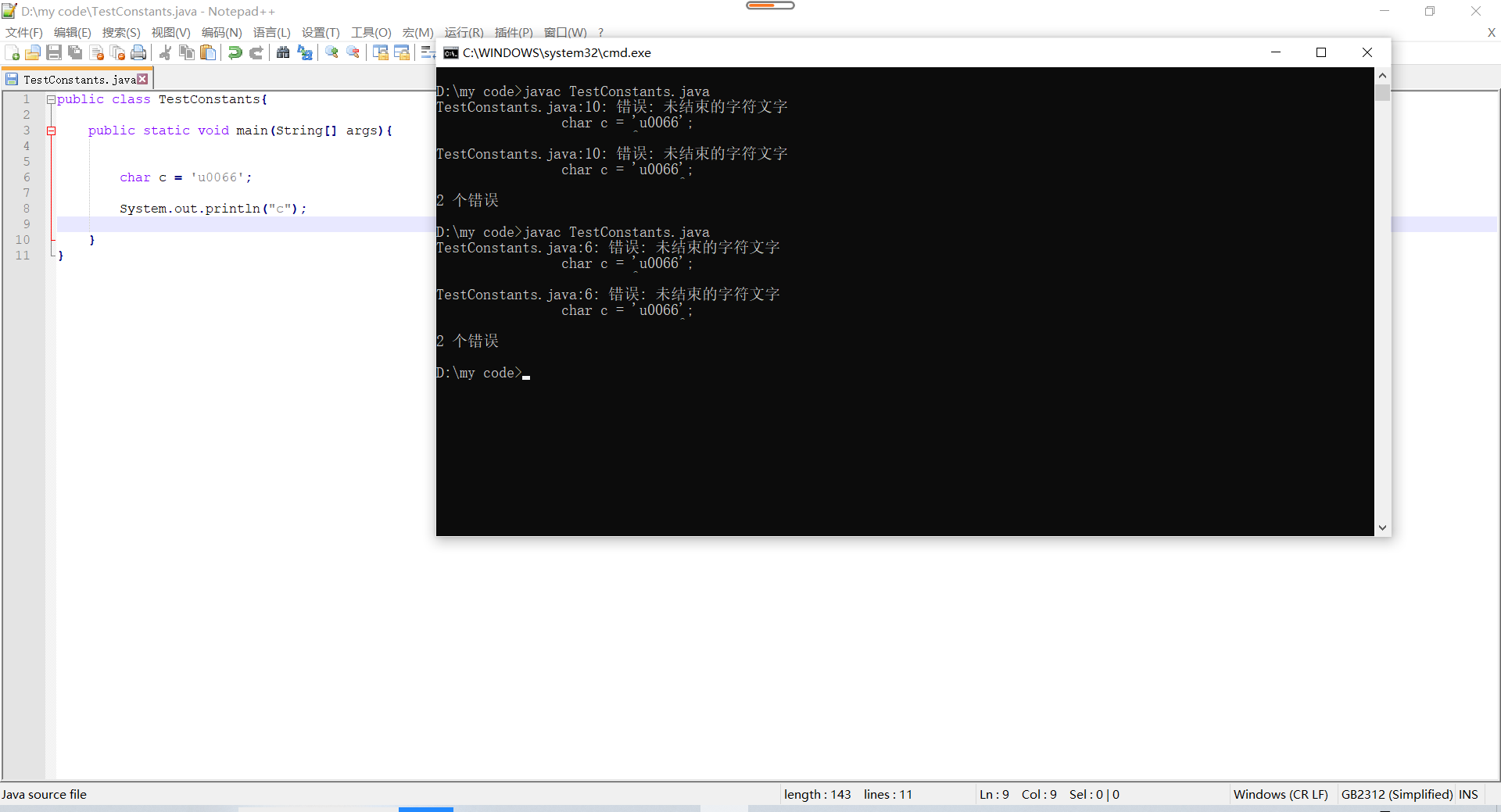Close the cmd.exe window
Screen dimensions: 1501x812
point(1367,52)
